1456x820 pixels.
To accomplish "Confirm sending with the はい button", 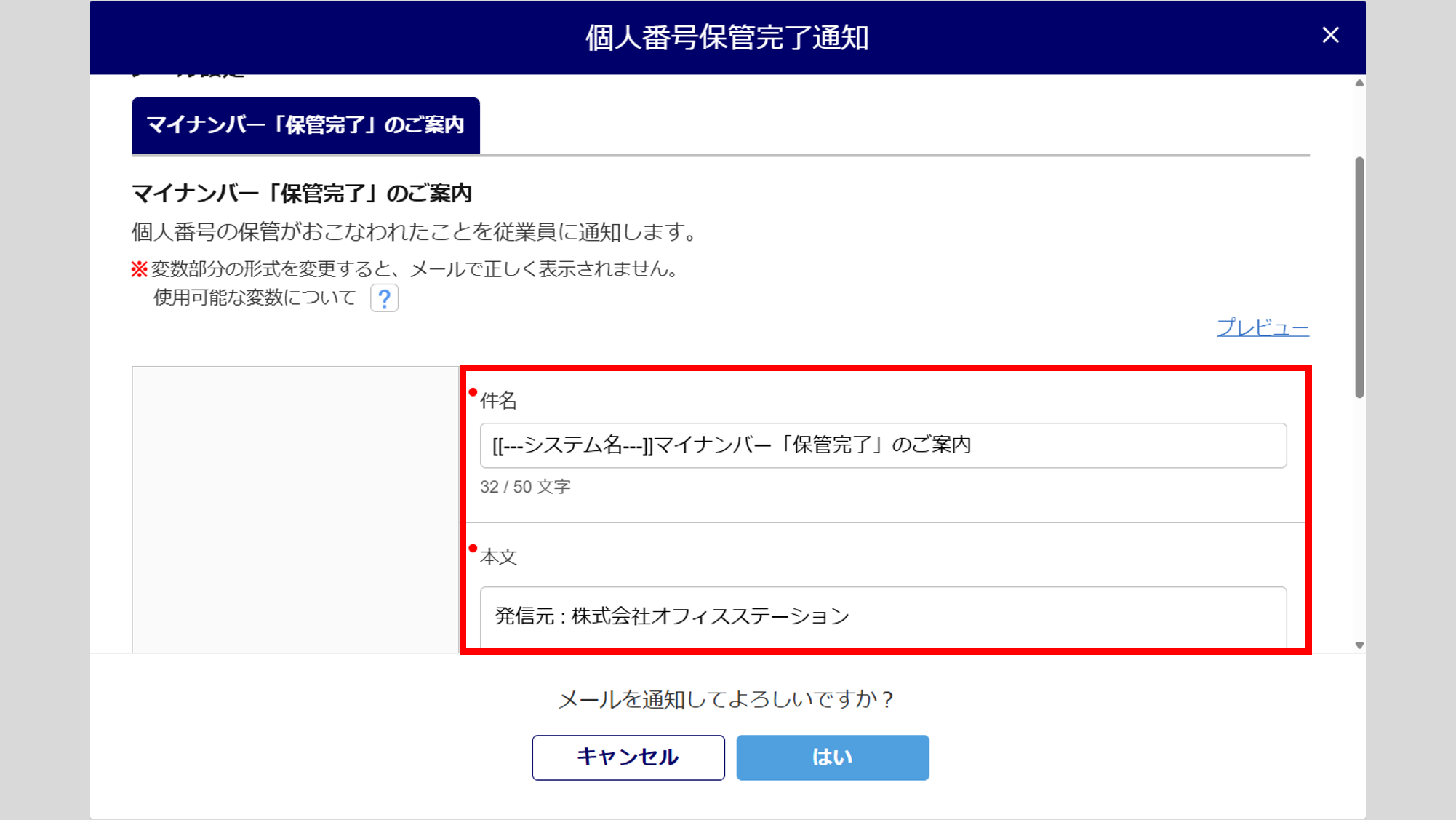I will coord(832,757).
